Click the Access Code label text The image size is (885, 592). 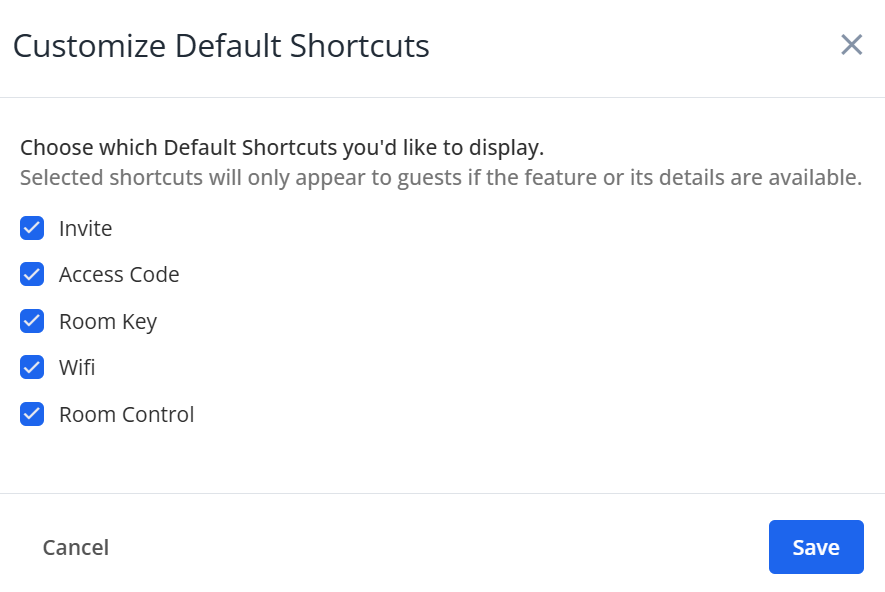click(x=119, y=274)
